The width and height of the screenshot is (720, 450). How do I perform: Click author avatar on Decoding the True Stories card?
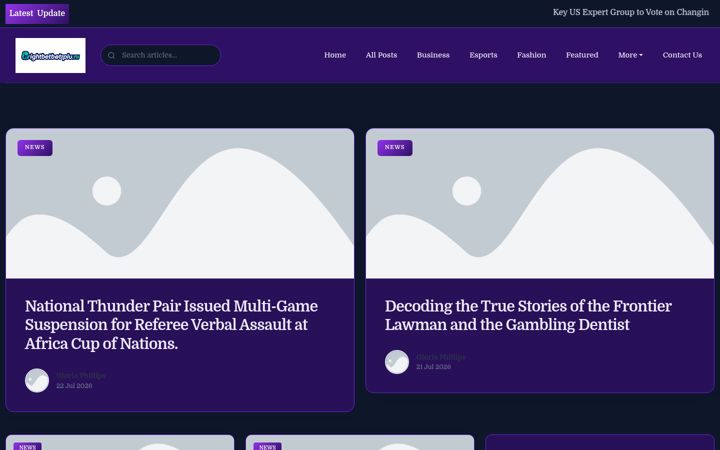(x=397, y=362)
